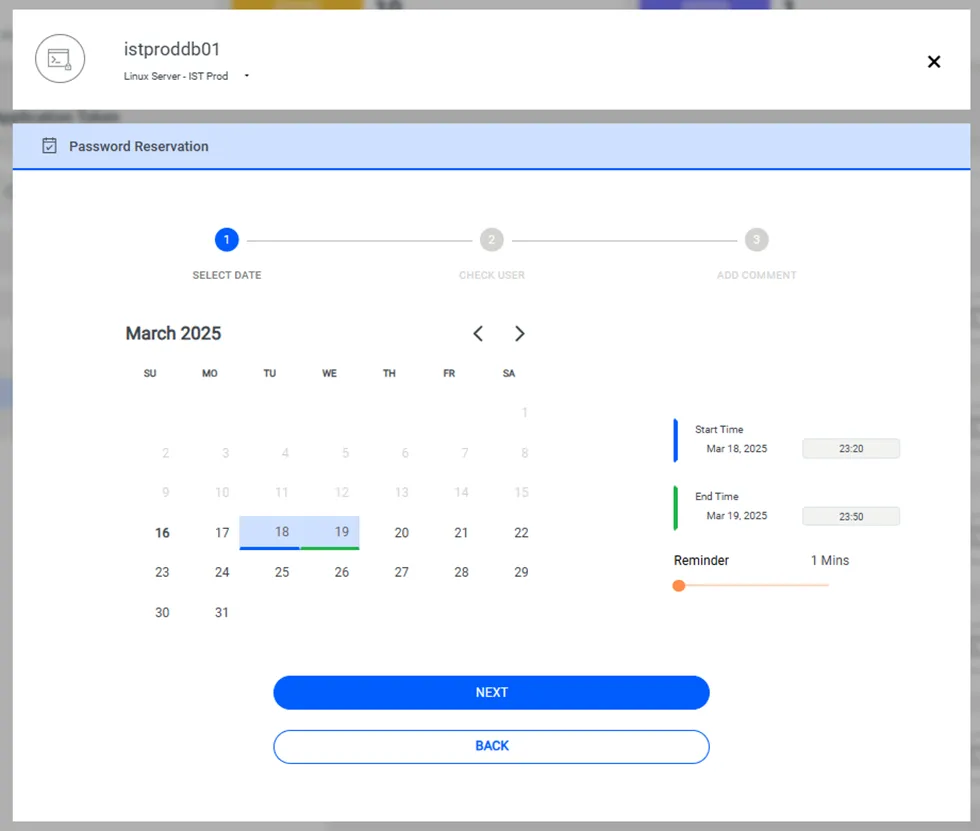
Task: Click the disabled March 15 date
Action: coord(521,492)
